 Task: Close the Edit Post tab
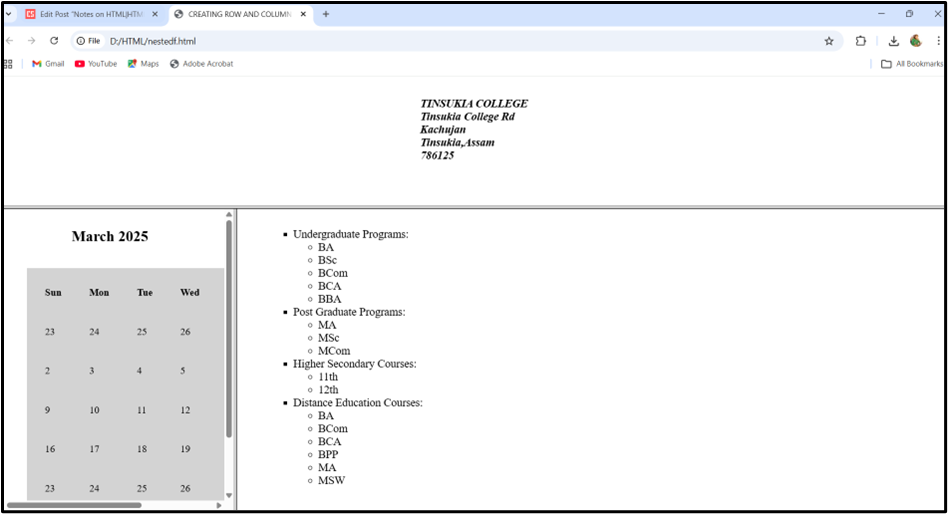[x=154, y=15]
